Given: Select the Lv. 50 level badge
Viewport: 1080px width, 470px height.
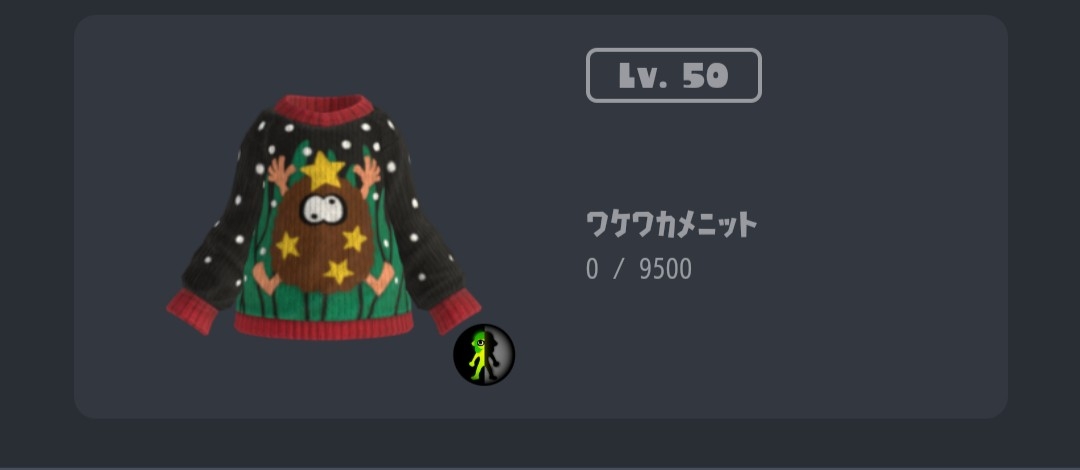Looking at the screenshot, I should [x=674, y=75].
